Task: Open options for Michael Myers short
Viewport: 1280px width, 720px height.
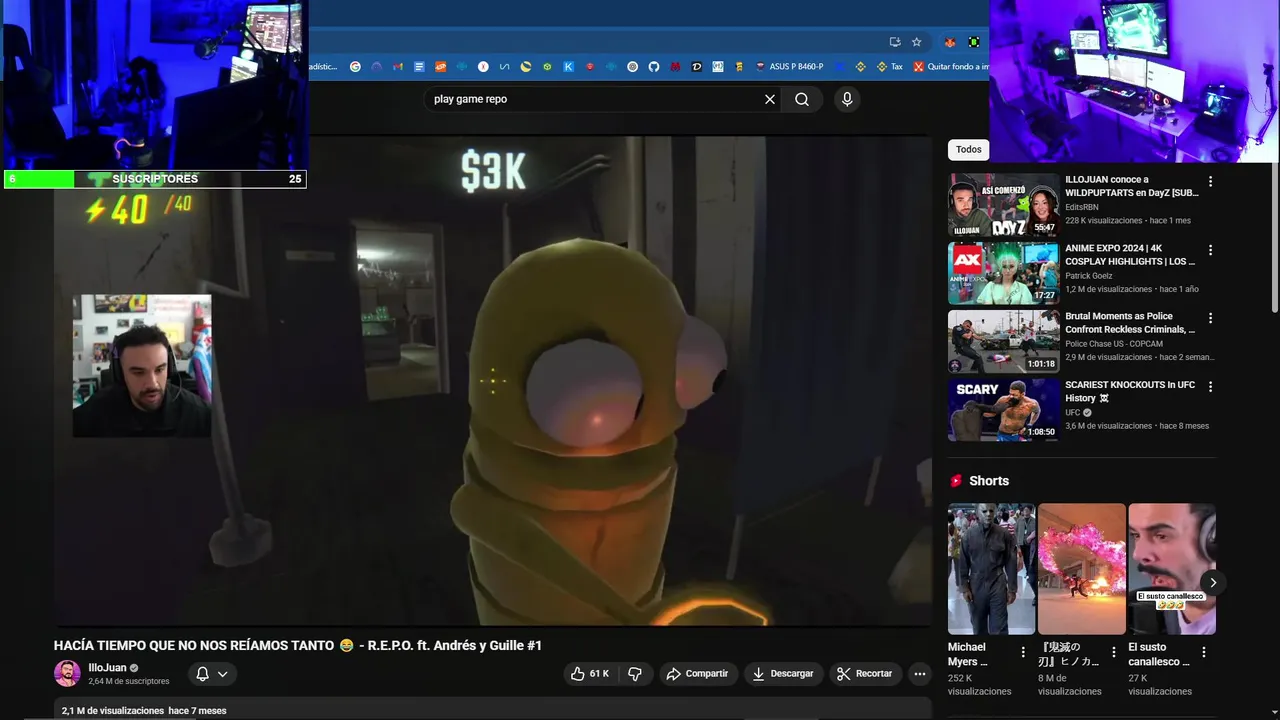Action: 1023,652
